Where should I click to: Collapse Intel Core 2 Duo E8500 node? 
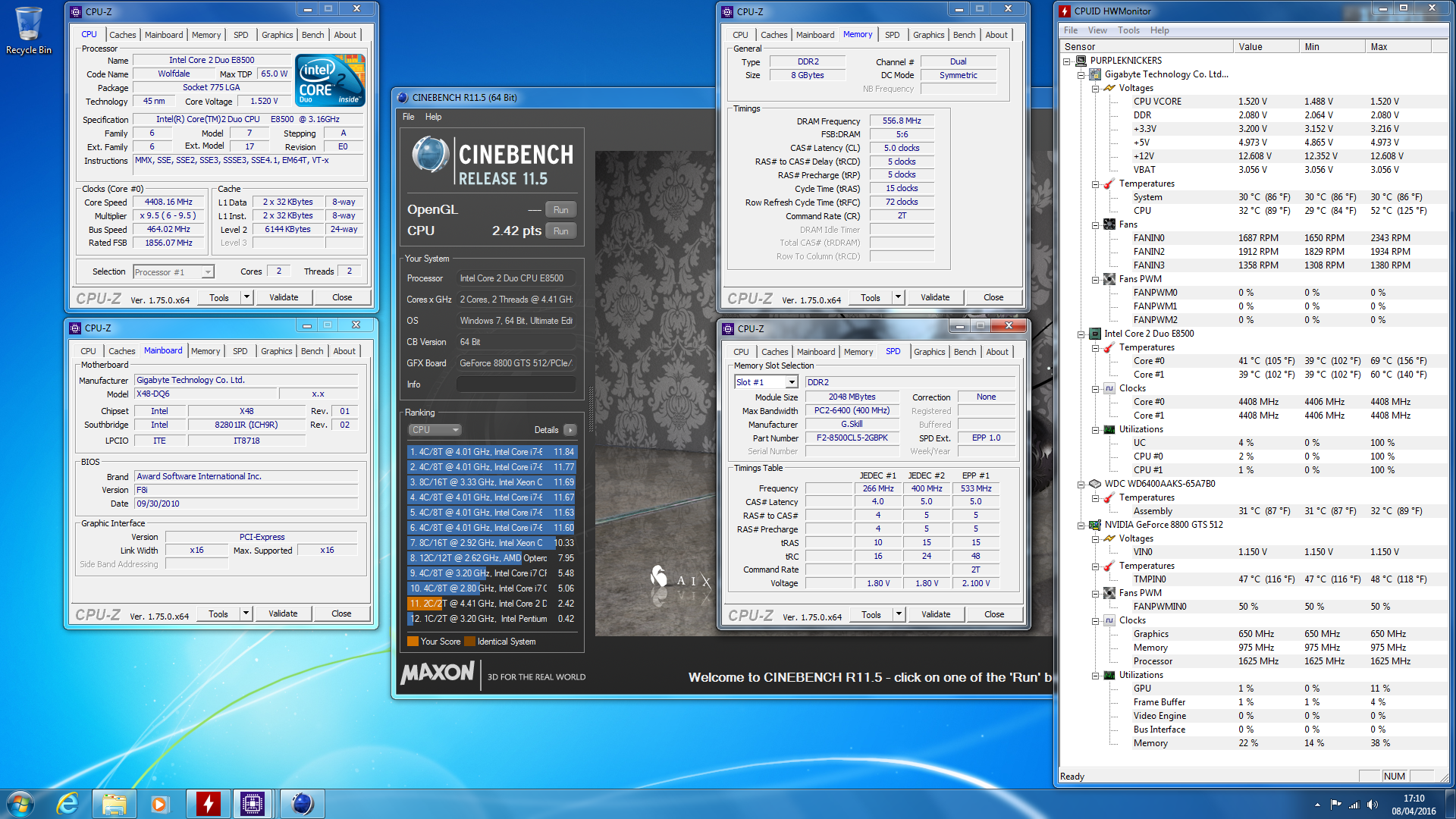coord(1081,334)
